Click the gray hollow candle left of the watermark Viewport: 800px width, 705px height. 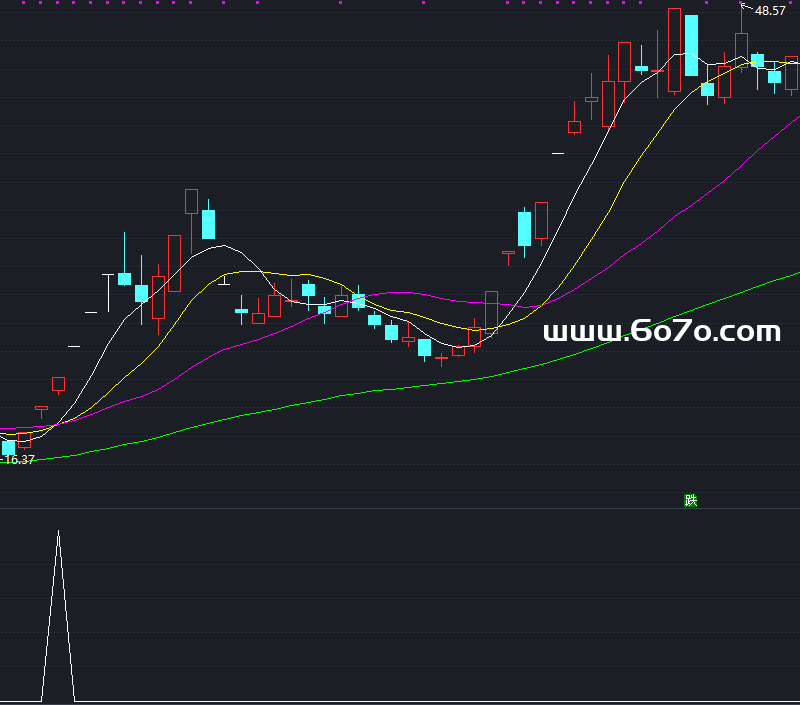pyautogui.click(x=491, y=310)
